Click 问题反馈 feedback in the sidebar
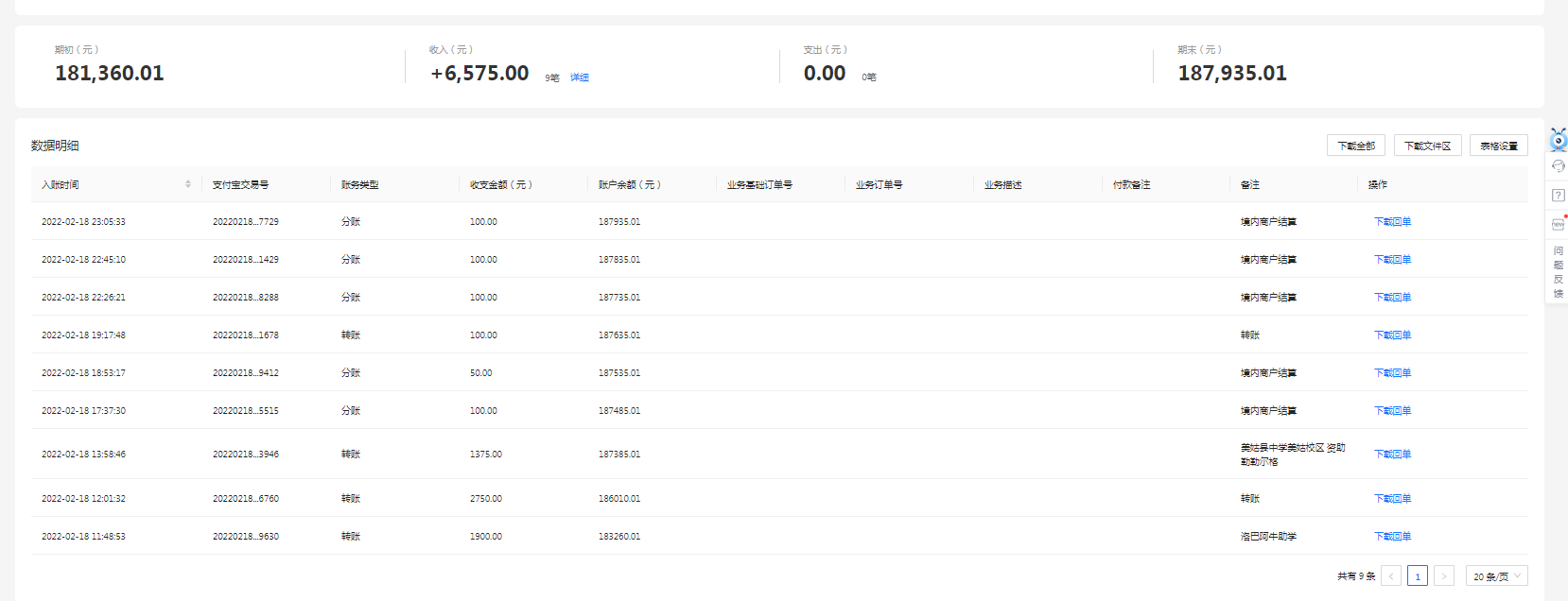This screenshot has width=1568, height=601. [x=1558, y=272]
